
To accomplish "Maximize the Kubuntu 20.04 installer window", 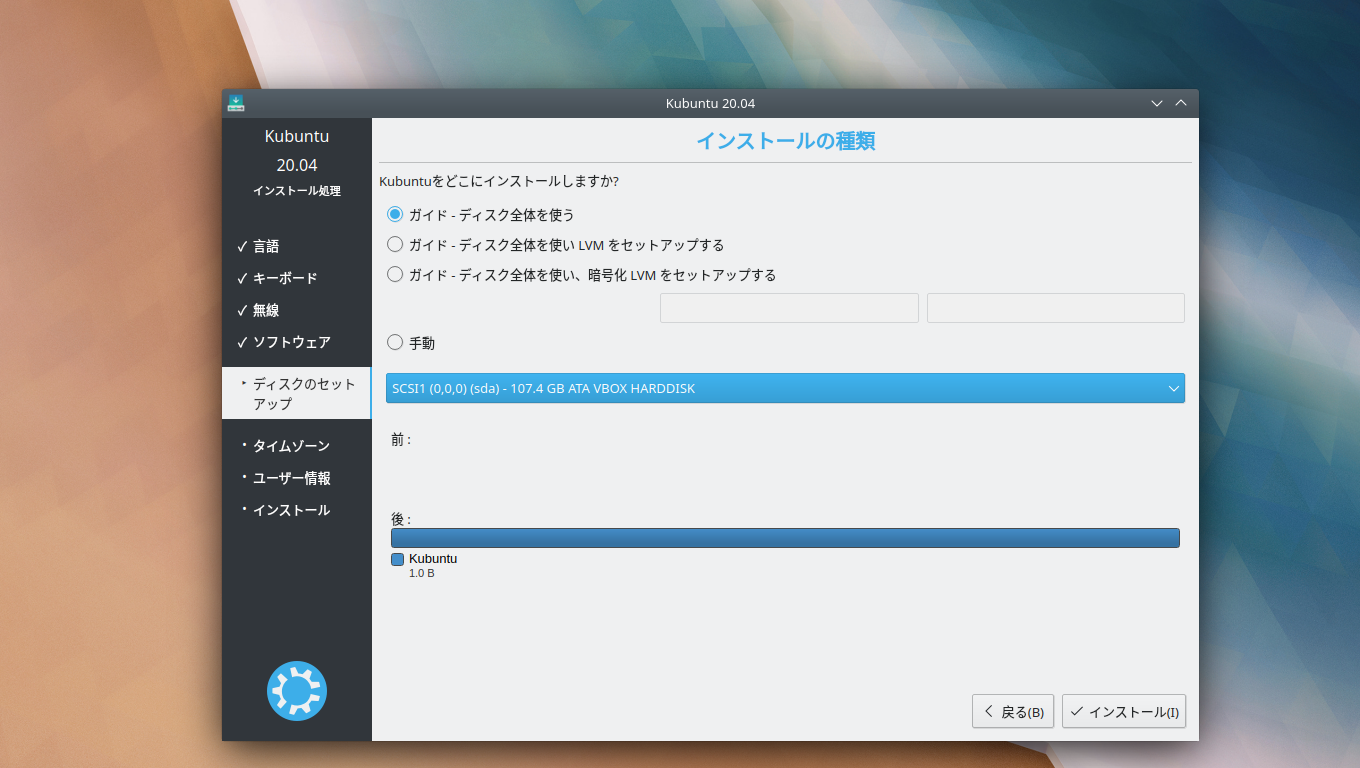I will tap(1181, 103).
